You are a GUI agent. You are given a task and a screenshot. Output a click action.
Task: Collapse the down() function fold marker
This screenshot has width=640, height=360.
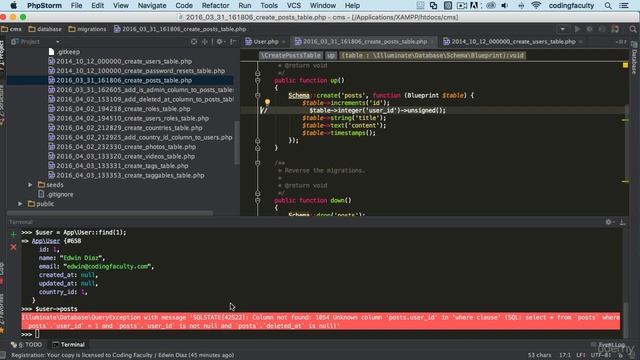pos(258,200)
